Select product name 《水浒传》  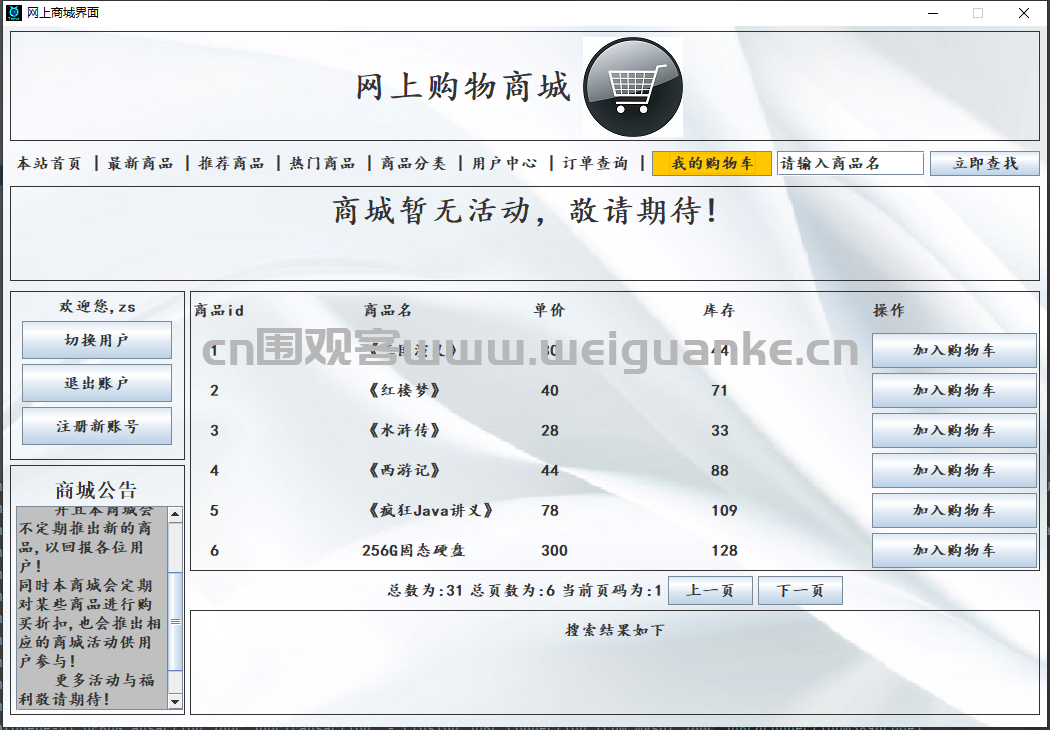point(404,431)
